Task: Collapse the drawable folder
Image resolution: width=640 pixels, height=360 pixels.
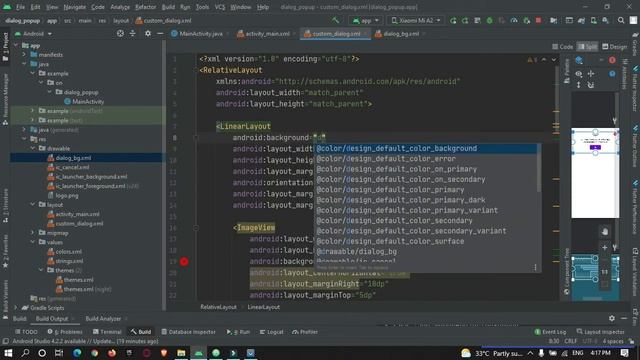Action: tap(33, 148)
